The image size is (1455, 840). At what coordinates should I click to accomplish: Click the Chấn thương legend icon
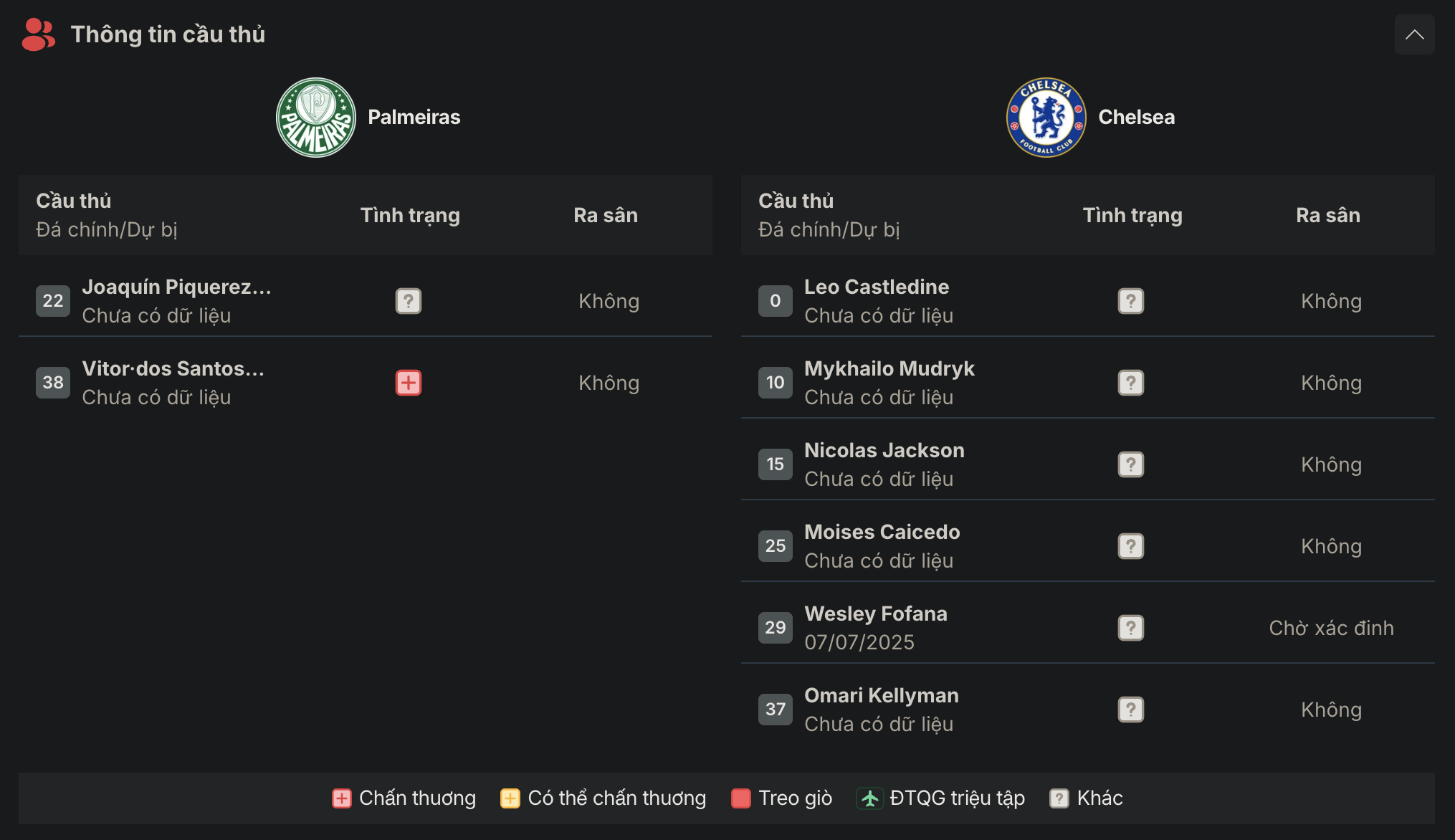(x=342, y=798)
